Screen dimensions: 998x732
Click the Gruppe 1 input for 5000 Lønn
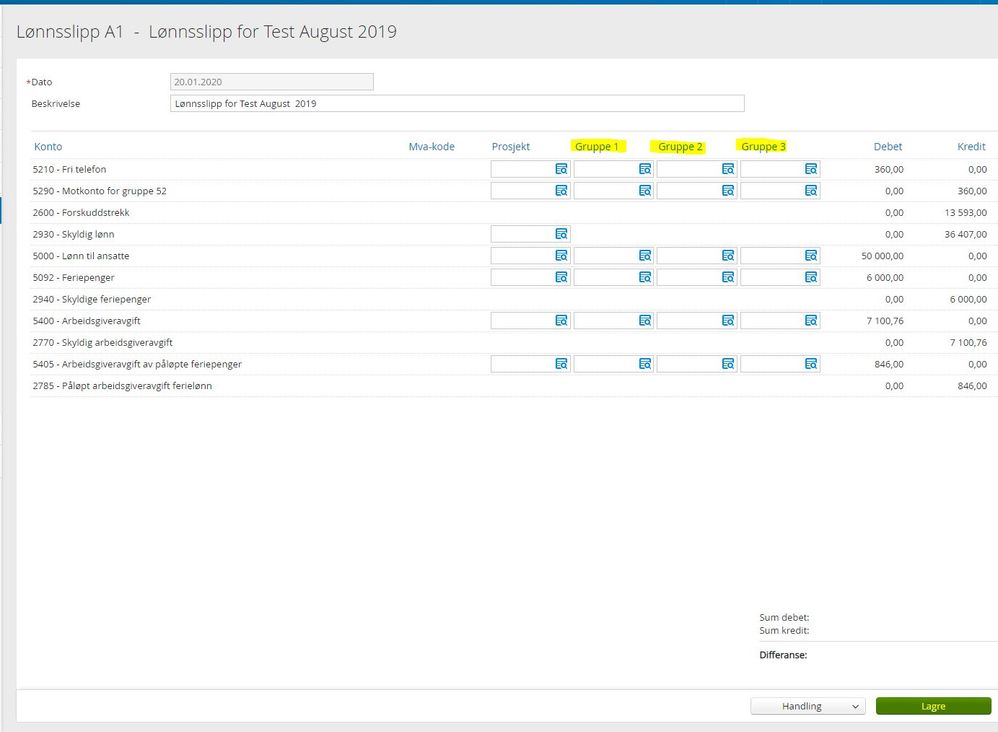606,256
